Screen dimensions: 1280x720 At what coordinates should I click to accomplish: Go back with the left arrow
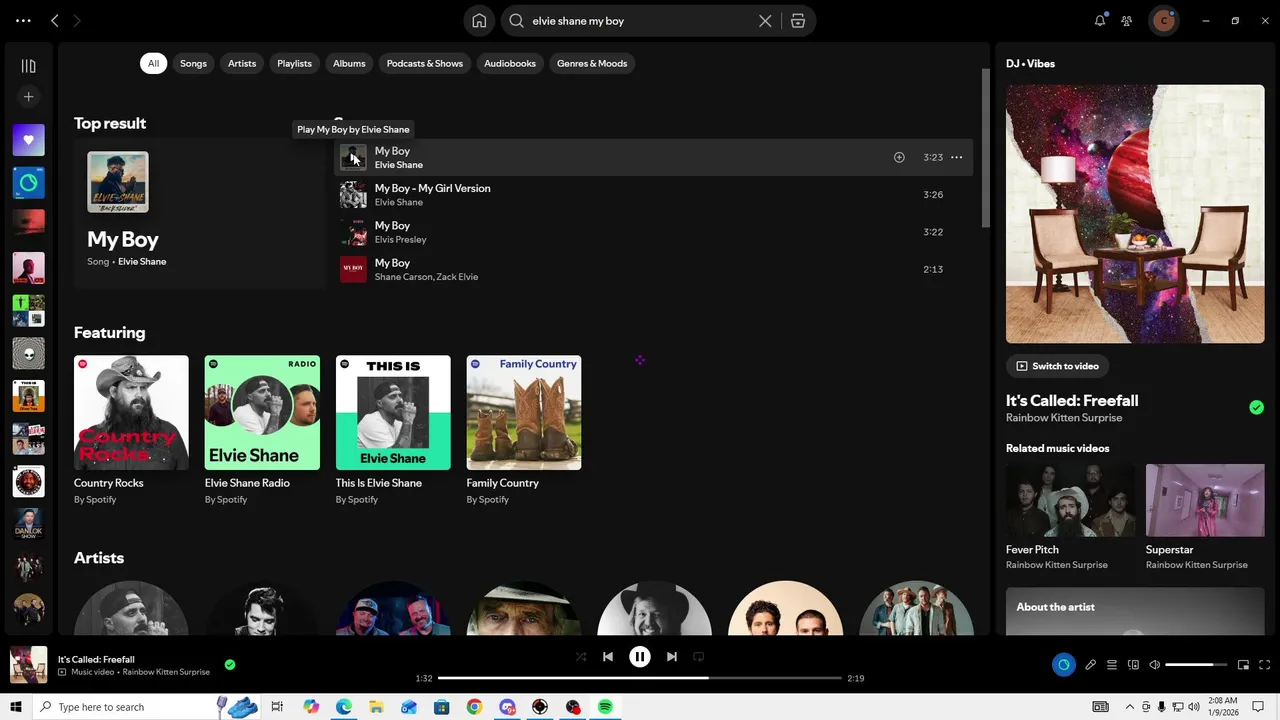click(x=55, y=20)
